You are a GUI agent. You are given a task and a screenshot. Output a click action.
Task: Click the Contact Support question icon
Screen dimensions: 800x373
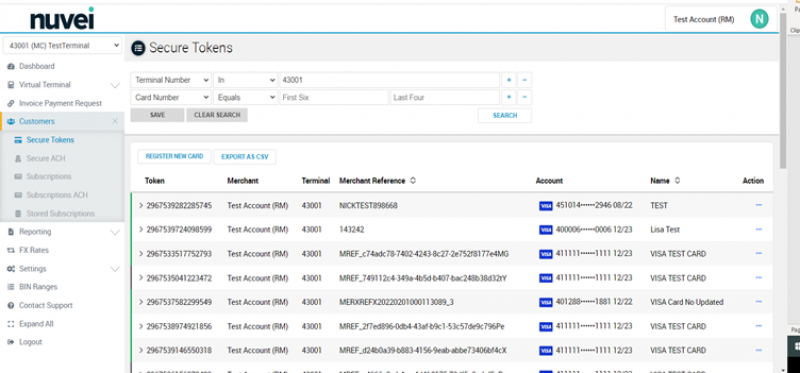coord(11,305)
